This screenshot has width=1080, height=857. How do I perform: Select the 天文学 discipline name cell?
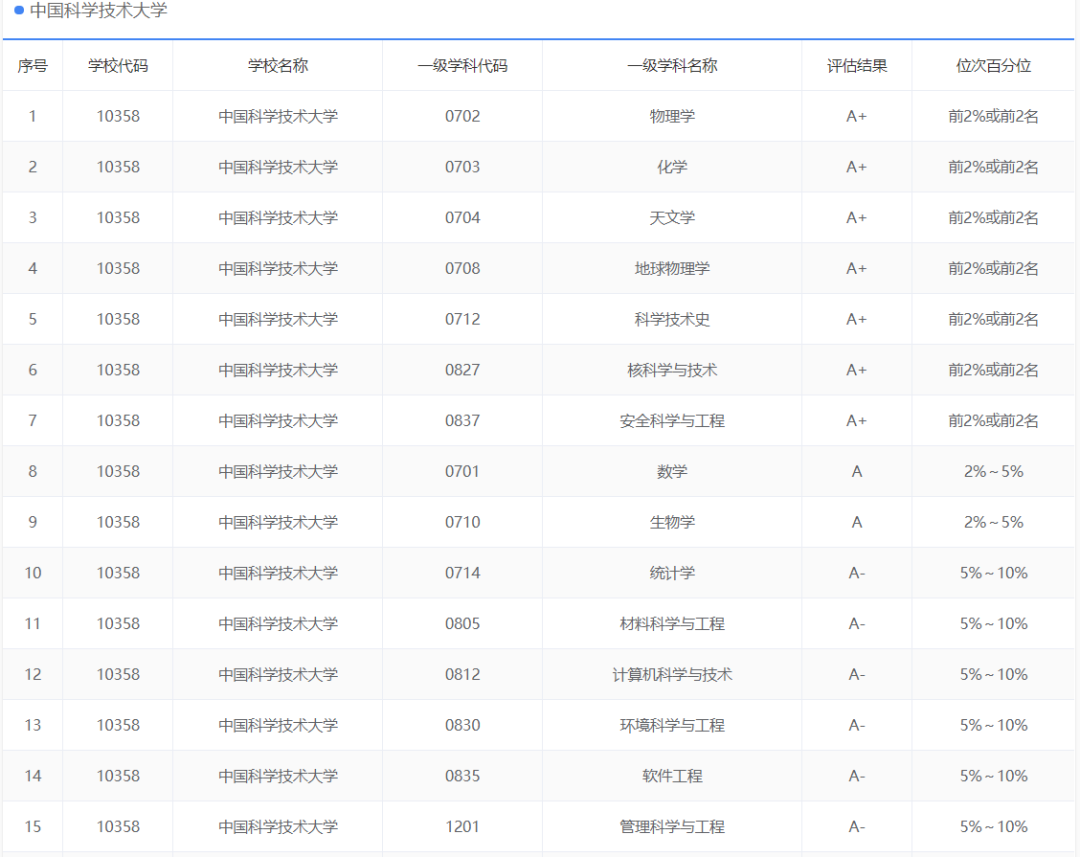pos(672,218)
